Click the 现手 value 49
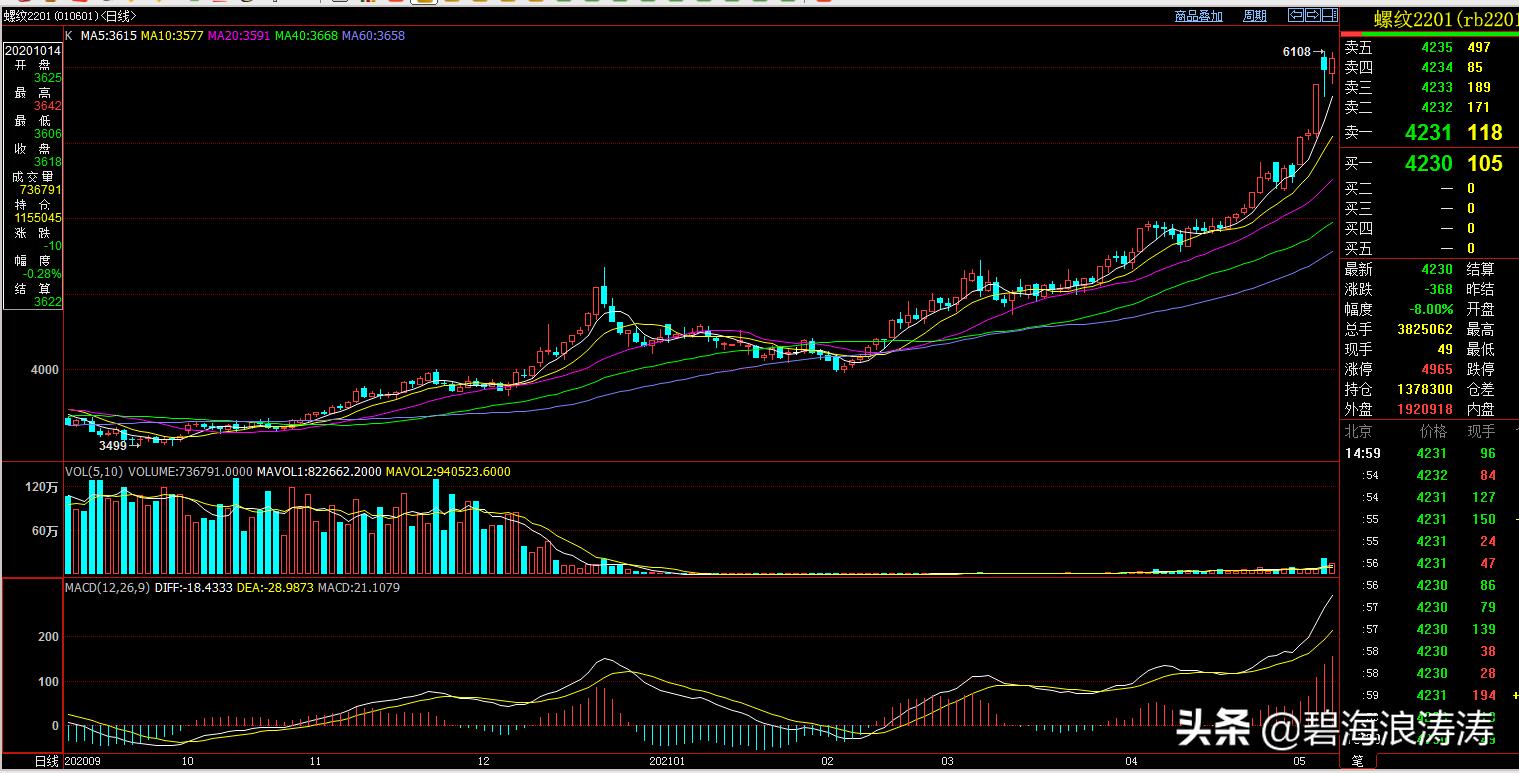 1445,349
